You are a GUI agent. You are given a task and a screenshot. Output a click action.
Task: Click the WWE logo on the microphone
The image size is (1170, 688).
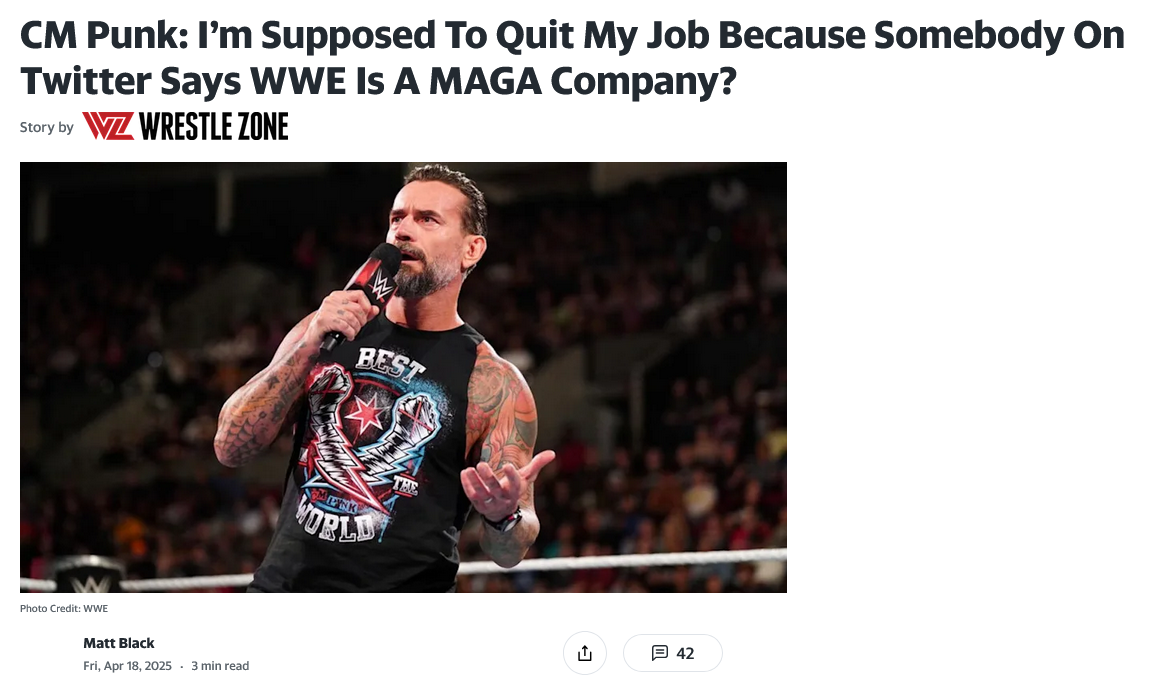click(x=381, y=287)
